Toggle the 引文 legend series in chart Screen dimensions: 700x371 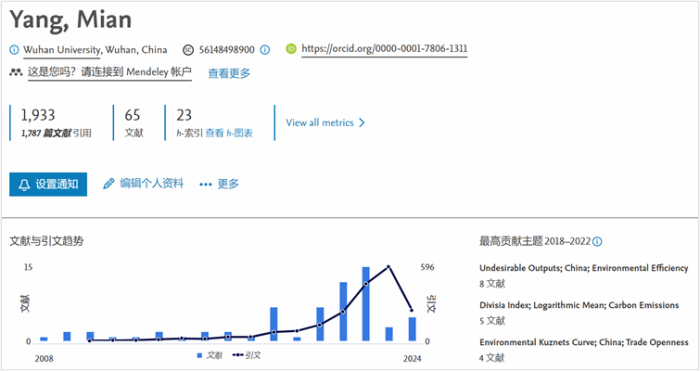pyautogui.click(x=246, y=355)
